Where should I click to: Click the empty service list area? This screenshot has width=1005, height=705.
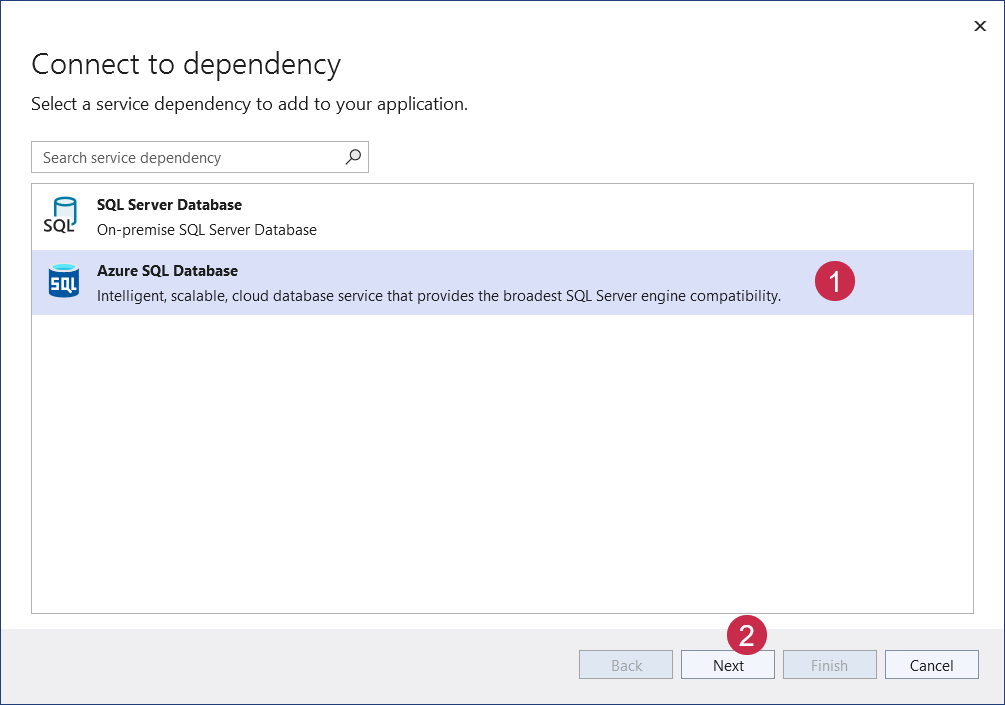pyautogui.click(x=500, y=460)
